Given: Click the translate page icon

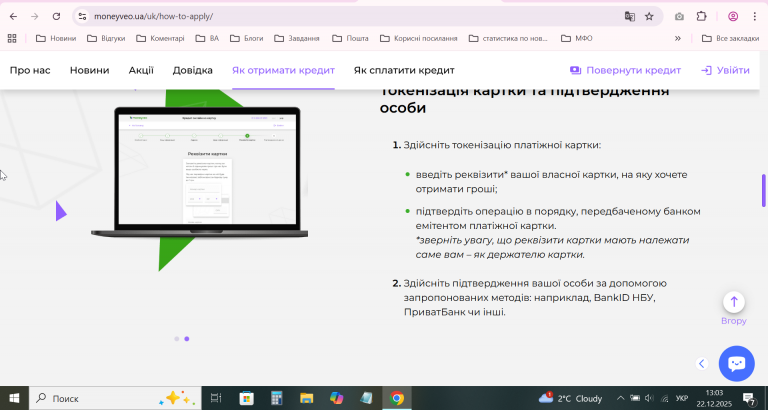Looking at the screenshot, I should coord(629,16).
